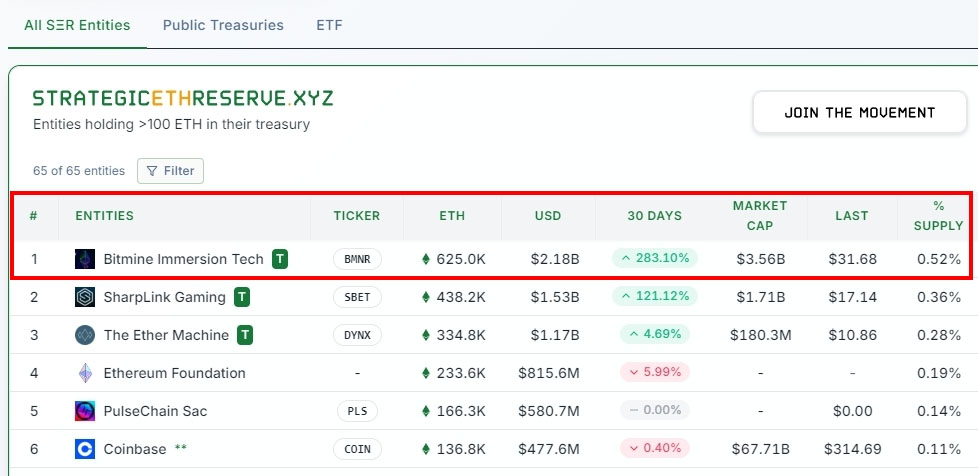This screenshot has width=978, height=476.
Task: Click the Coinbase logo icon
Action: click(x=85, y=449)
